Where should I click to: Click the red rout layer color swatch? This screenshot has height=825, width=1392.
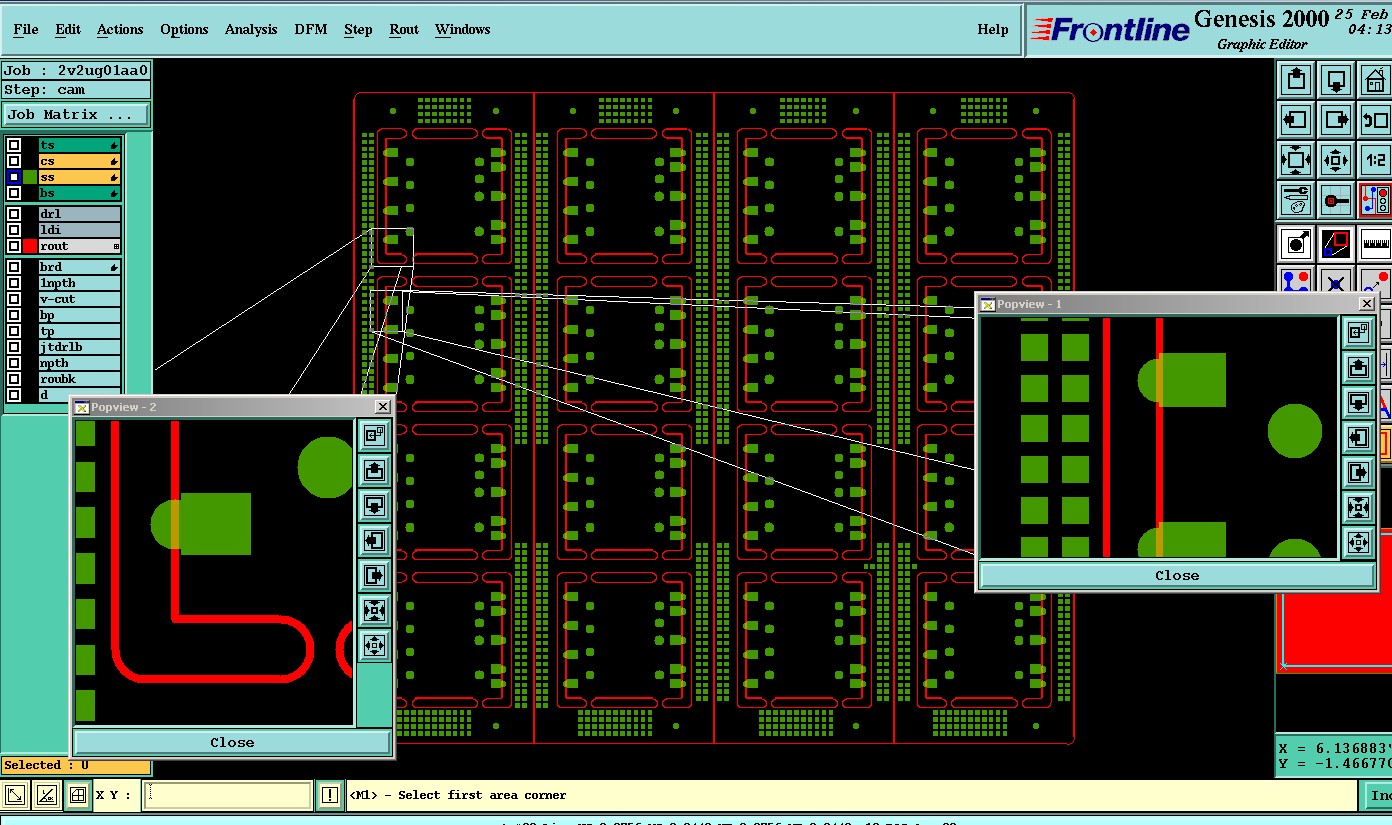[x=30, y=246]
